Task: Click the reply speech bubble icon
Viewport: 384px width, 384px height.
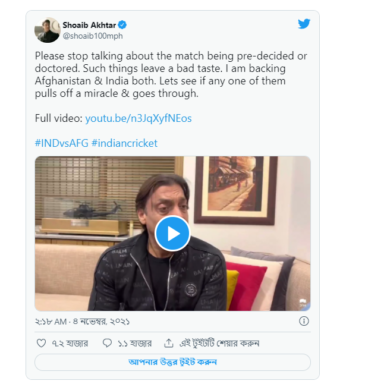Action: (107, 343)
